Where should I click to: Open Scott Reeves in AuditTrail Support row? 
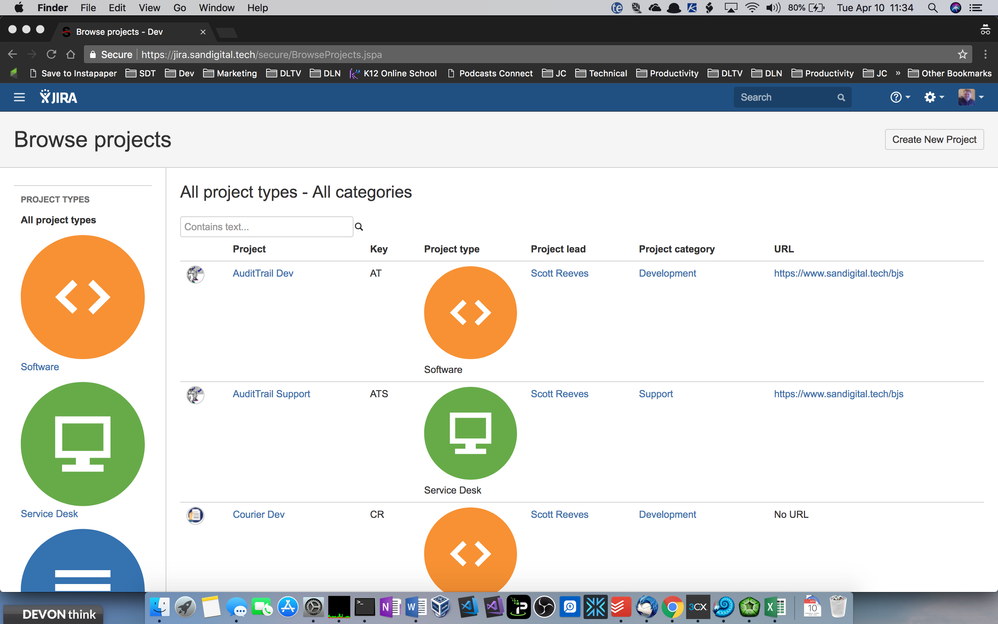559,394
